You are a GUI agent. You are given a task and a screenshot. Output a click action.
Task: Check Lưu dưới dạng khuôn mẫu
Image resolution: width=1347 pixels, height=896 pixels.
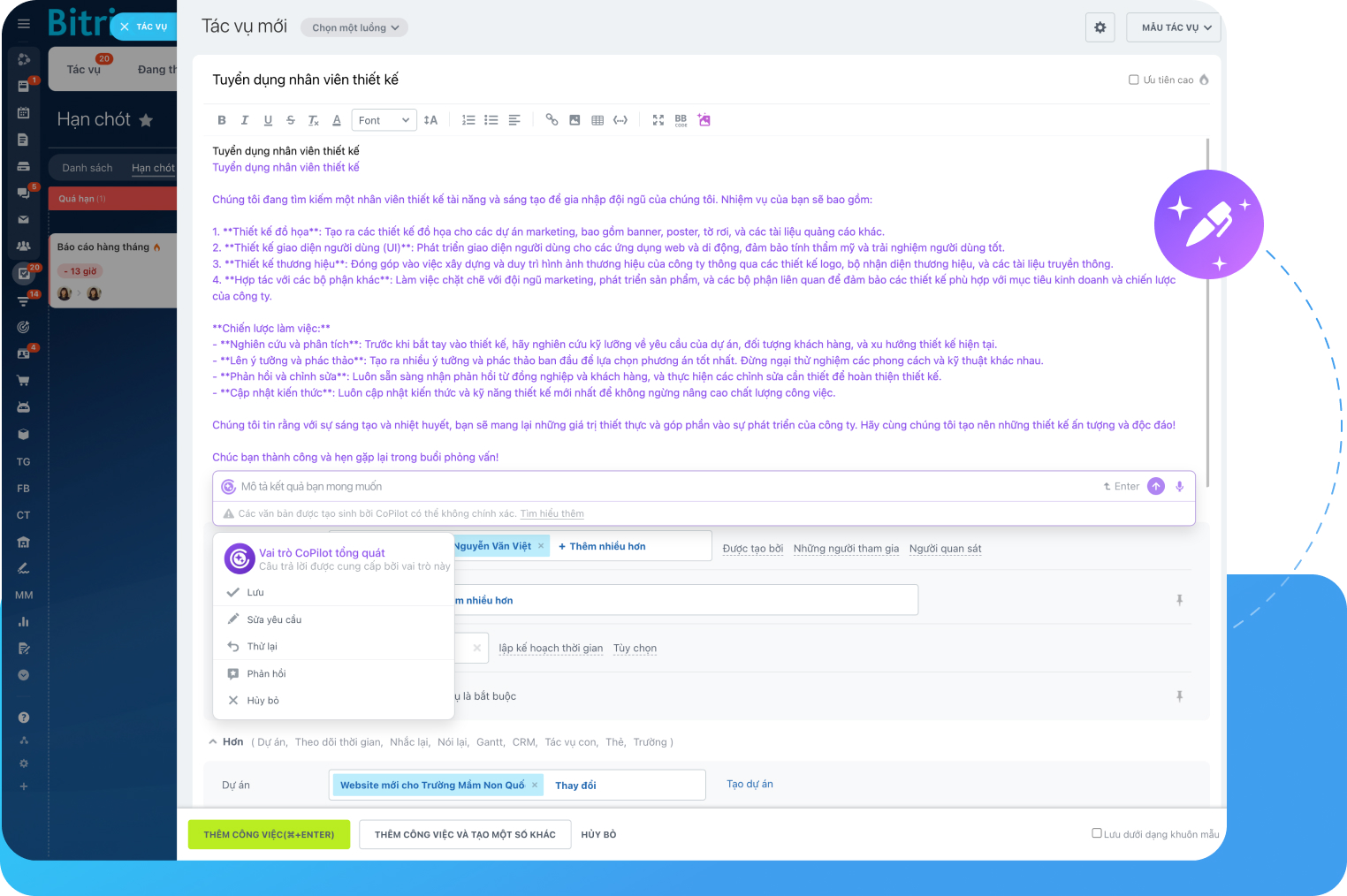click(x=1097, y=833)
